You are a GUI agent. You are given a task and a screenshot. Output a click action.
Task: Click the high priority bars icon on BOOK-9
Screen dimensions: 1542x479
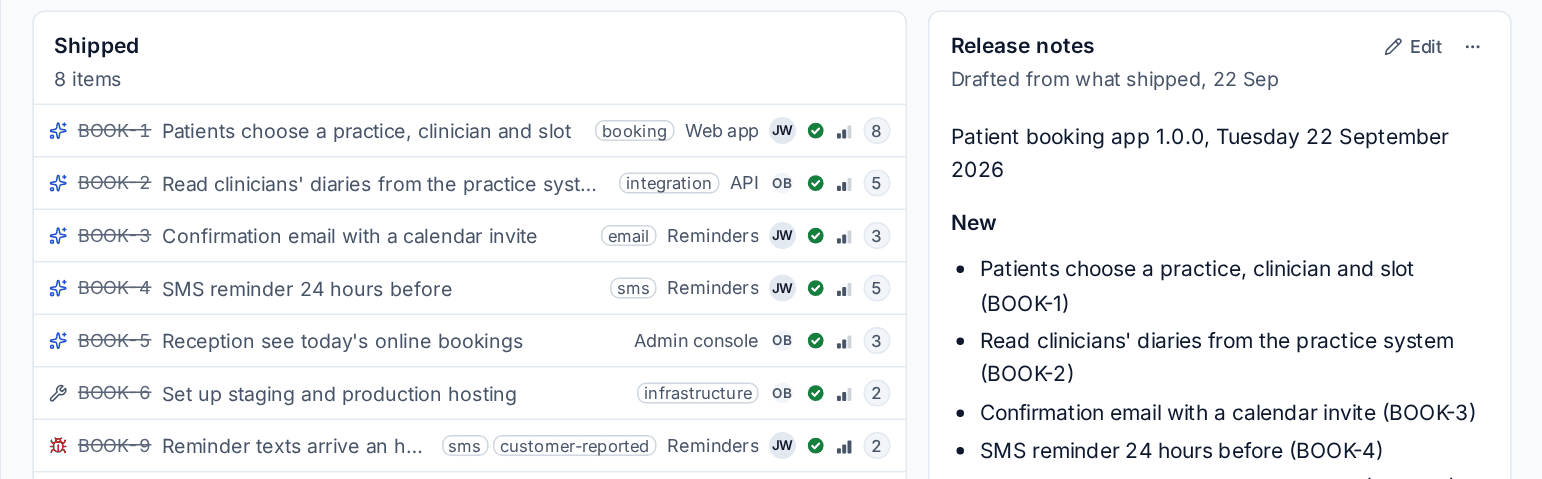pos(844,446)
